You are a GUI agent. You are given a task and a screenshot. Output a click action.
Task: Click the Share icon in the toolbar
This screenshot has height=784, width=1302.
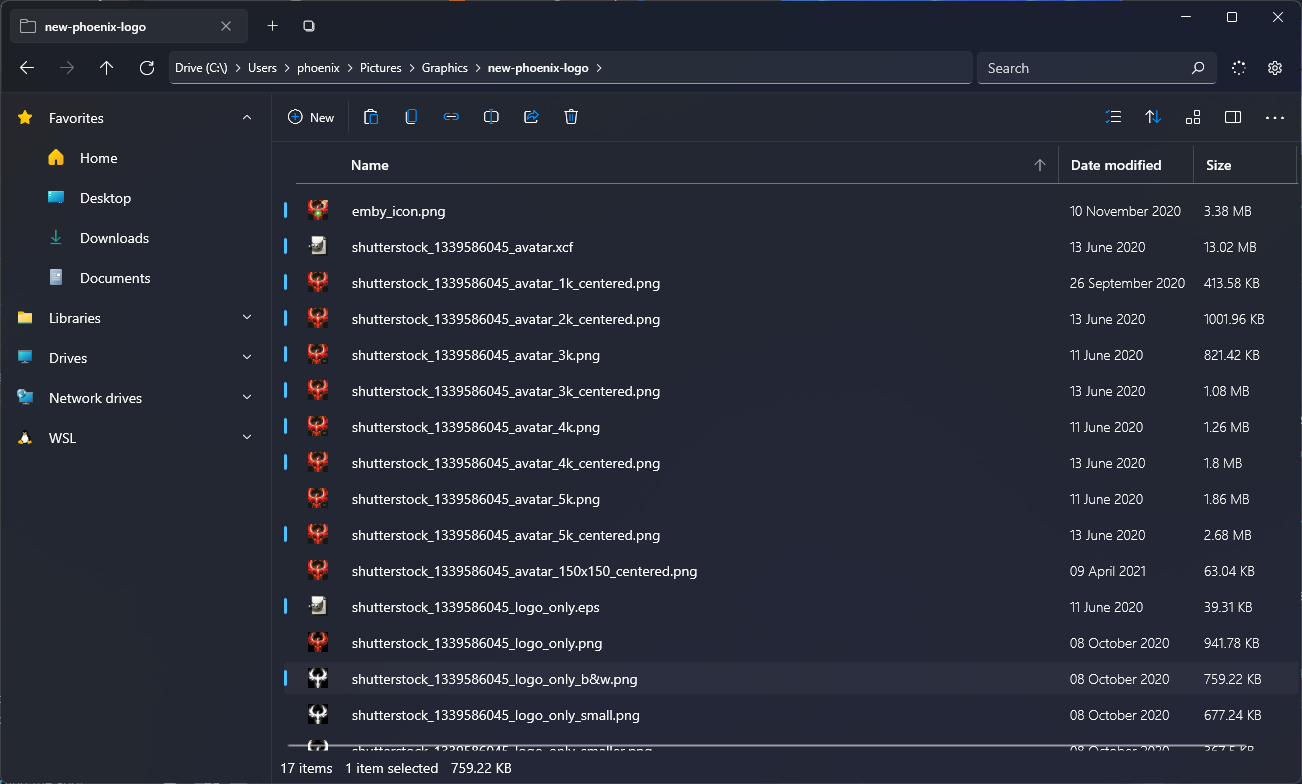point(531,117)
